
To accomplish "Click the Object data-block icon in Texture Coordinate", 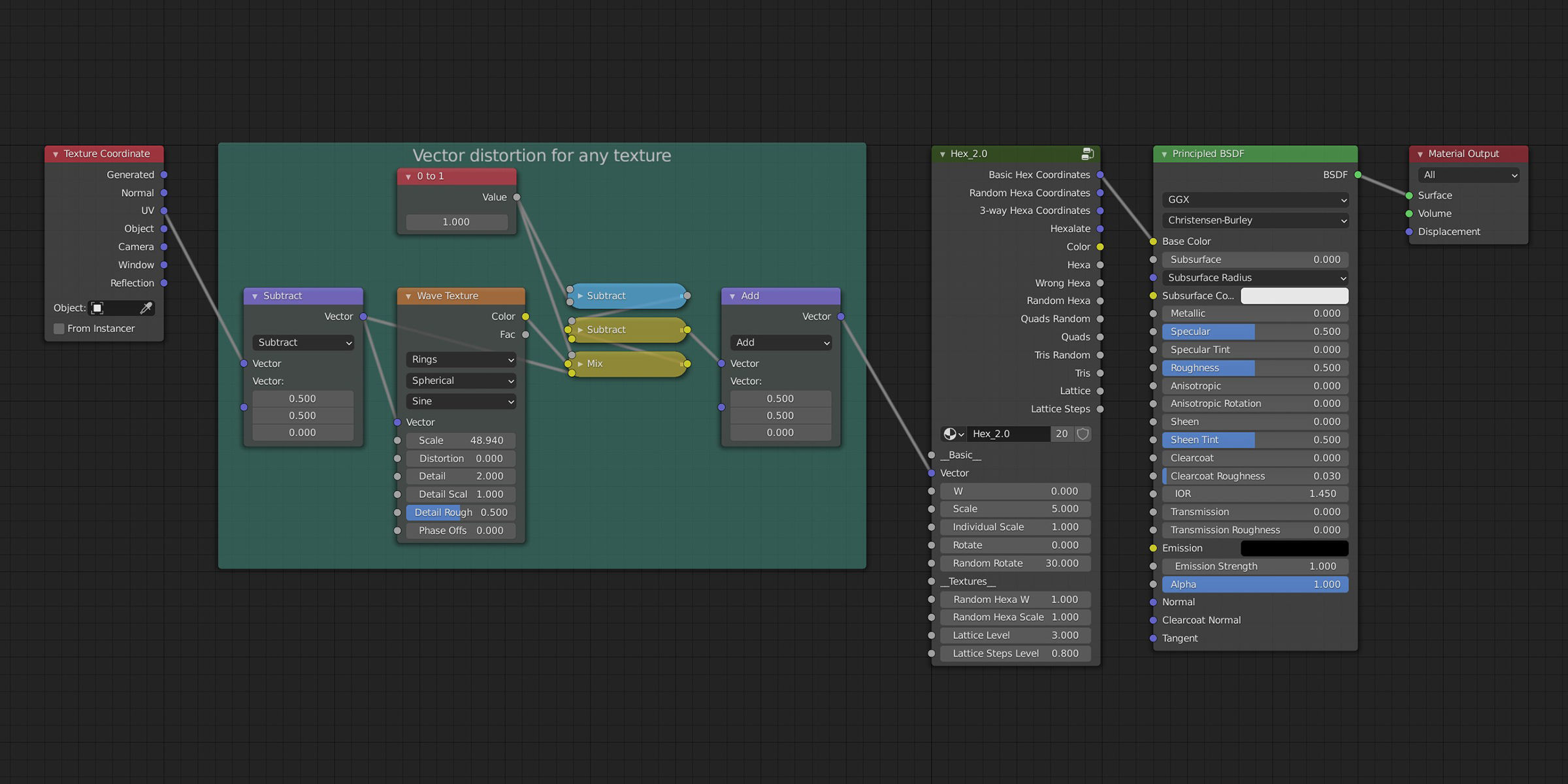I will tap(97, 308).
